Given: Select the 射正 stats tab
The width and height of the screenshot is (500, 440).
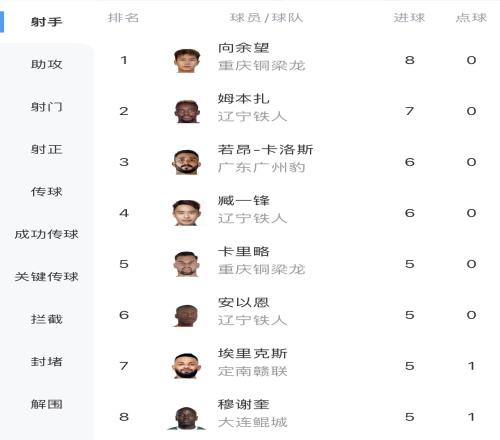Looking at the screenshot, I should click(x=47, y=149).
